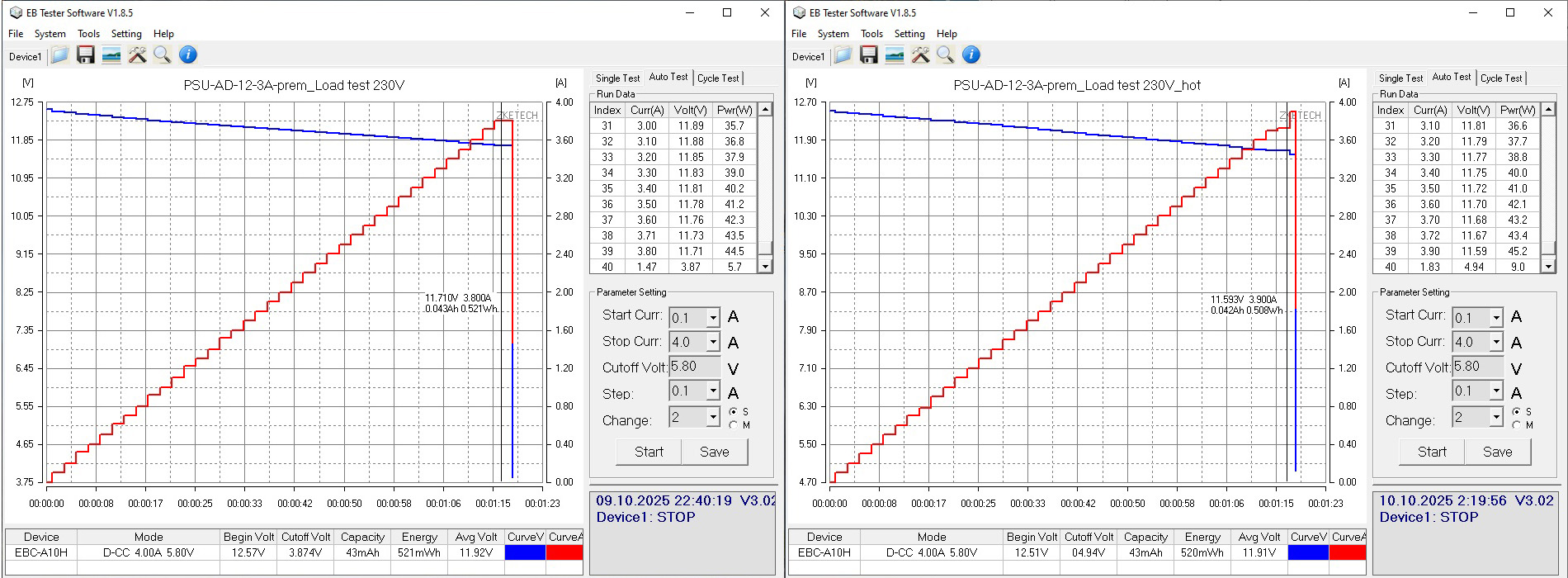The height and width of the screenshot is (578, 1568).
Task: Click the blue CurveV color swatch in the left window
Action: [525, 552]
